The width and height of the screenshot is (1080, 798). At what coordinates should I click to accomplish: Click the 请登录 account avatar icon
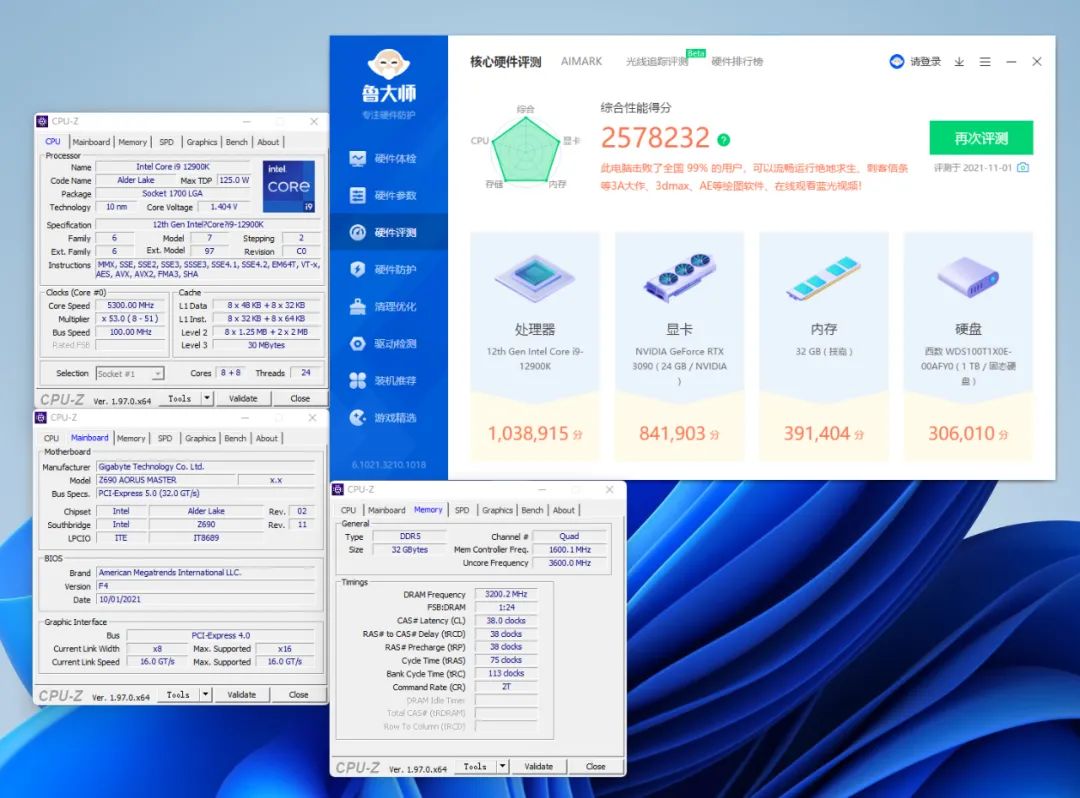[x=897, y=61]
